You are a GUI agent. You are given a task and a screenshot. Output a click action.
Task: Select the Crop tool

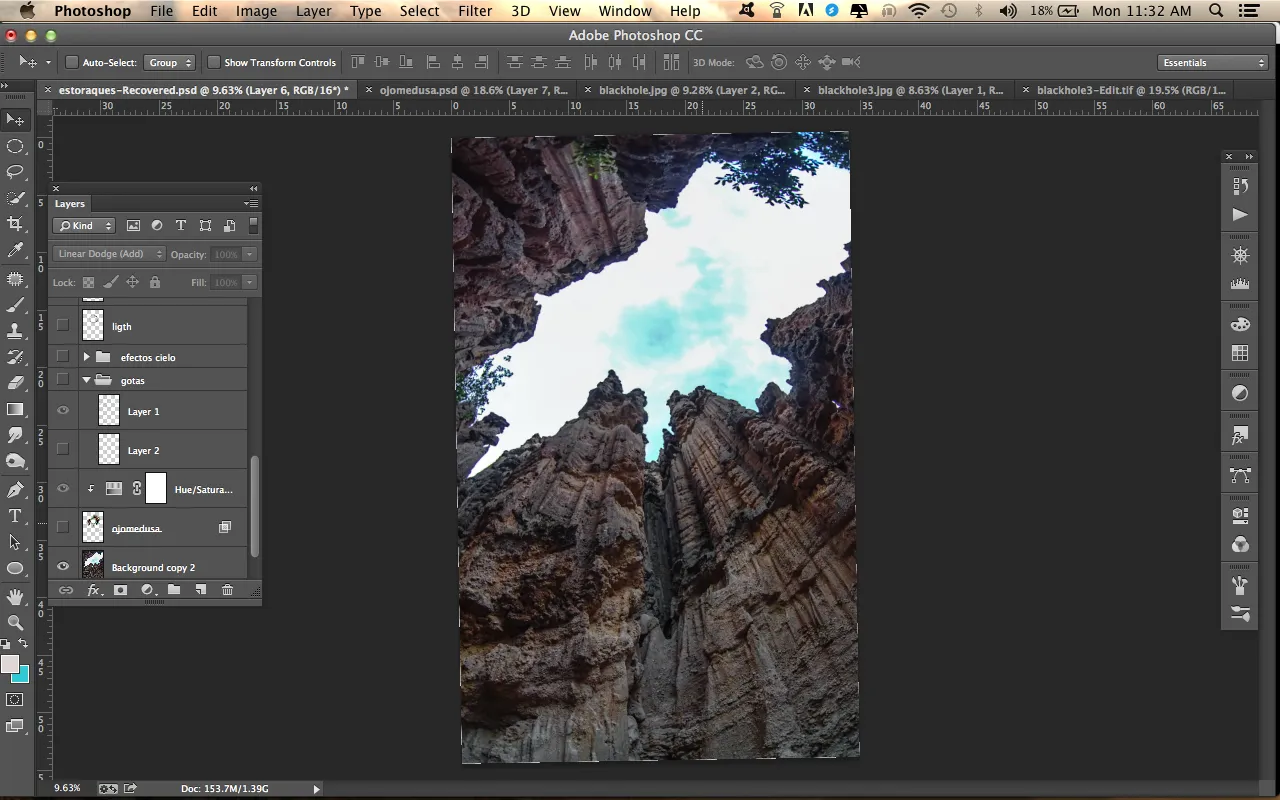[x=15, y=224]
